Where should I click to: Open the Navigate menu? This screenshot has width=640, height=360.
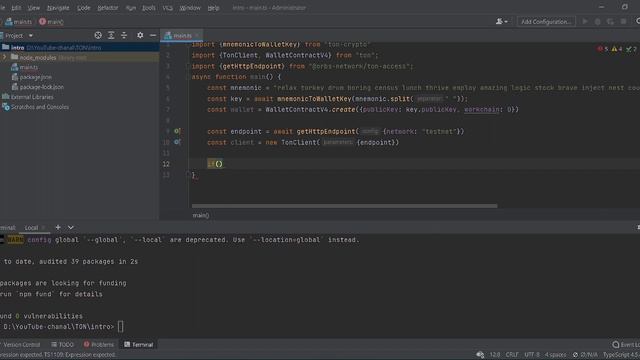58,8
